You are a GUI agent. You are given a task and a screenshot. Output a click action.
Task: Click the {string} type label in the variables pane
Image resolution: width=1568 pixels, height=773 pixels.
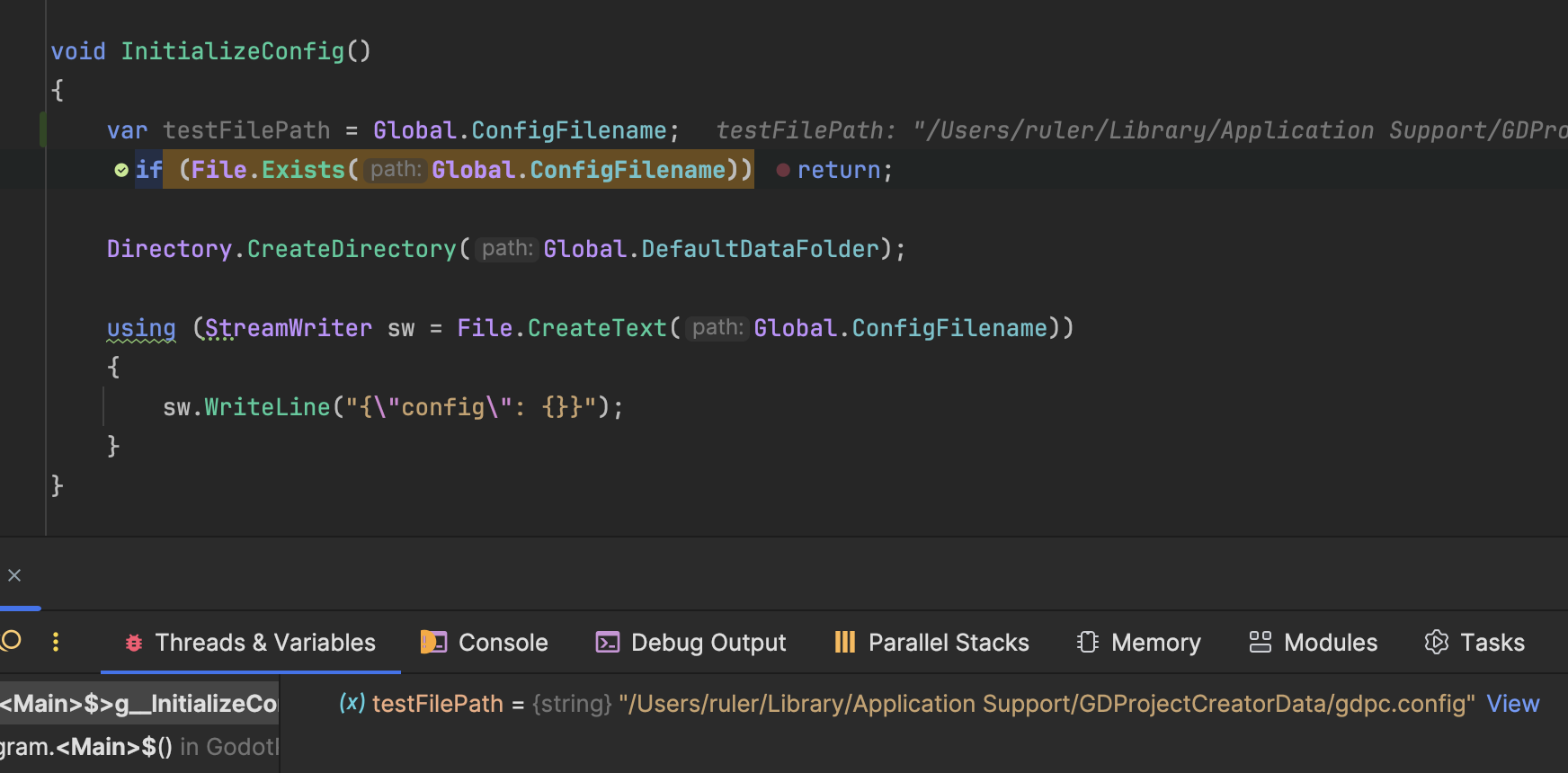point(572,704)
